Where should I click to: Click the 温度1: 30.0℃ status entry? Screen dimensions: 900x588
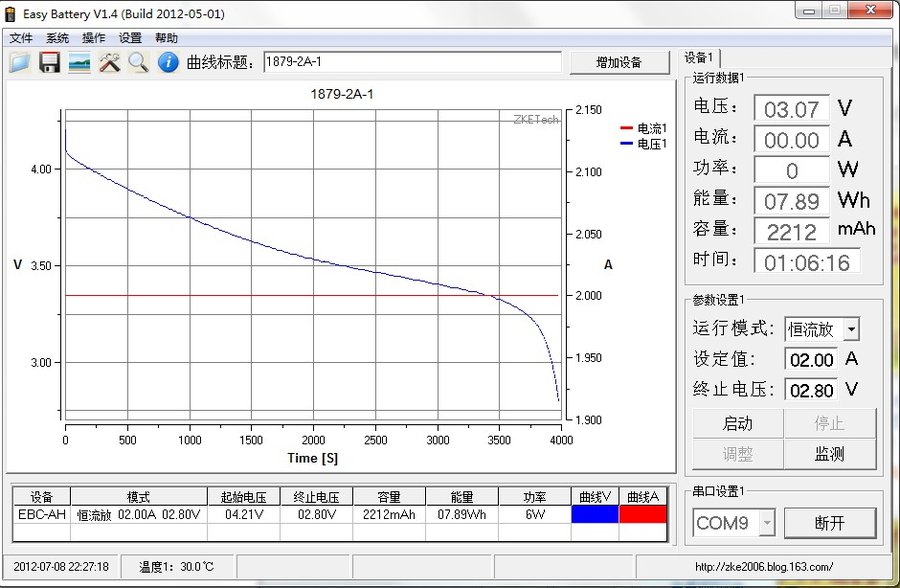[176, 567]
